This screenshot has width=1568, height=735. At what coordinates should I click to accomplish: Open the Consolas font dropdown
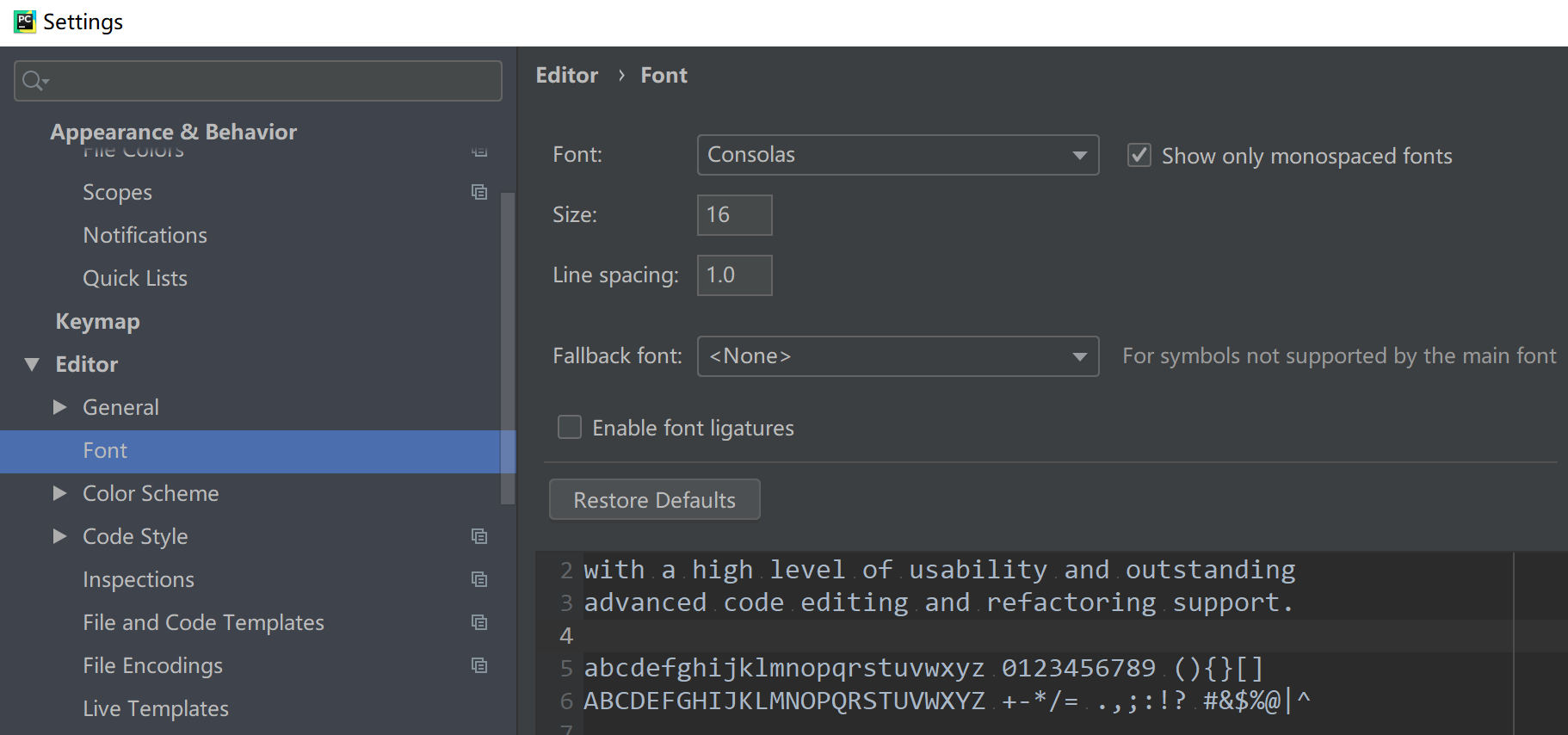pyautogui.click(x=898, y=155)
